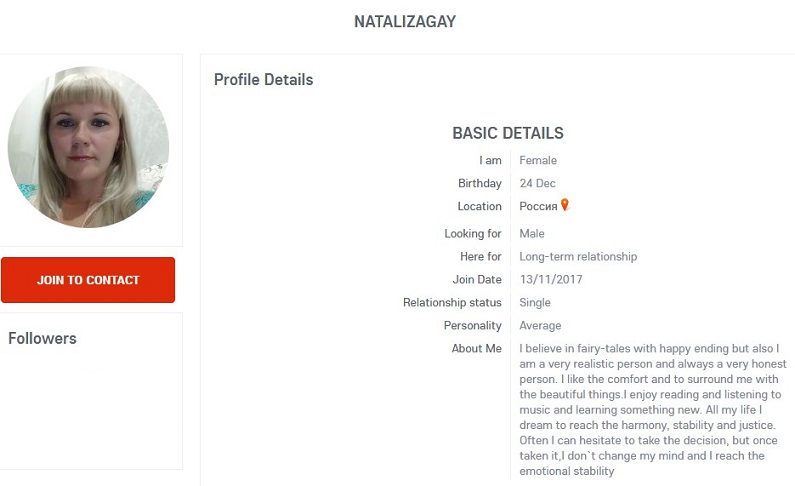Click the About Me field label
This screenshot has width=795, height=486.
pos(476,349)
